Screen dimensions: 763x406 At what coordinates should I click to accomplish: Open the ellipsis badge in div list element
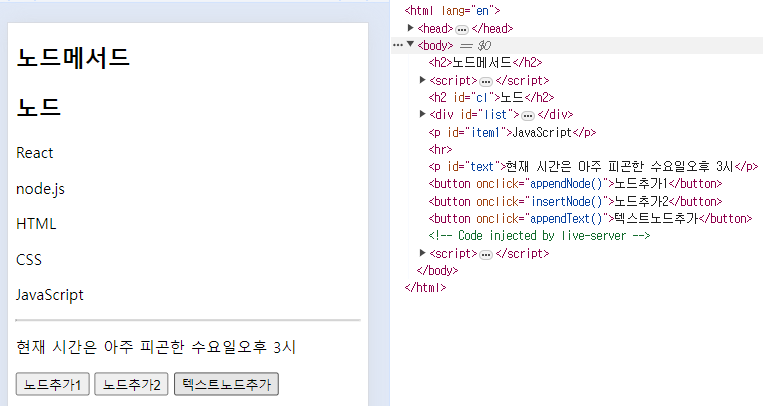(528, 116)
